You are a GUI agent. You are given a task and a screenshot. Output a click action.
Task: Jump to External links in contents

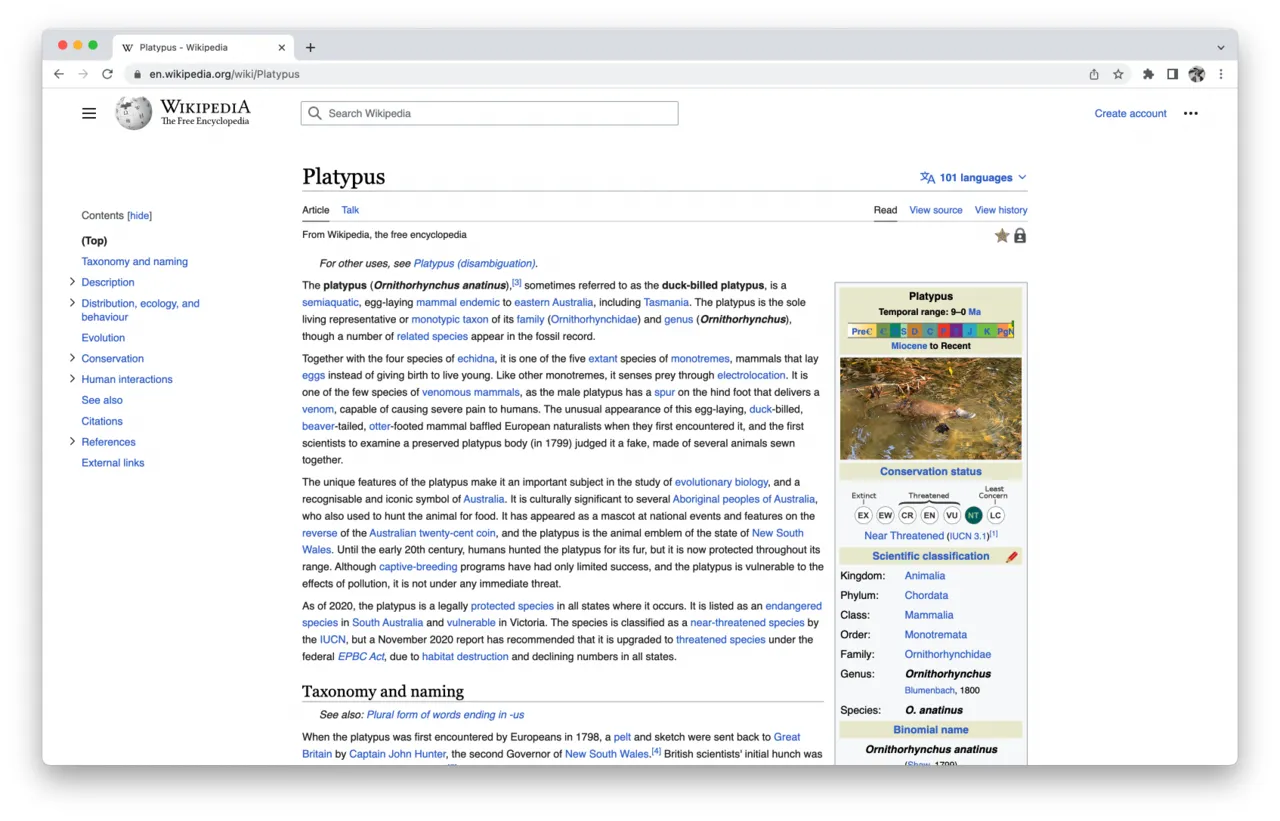tap(113, 463)
